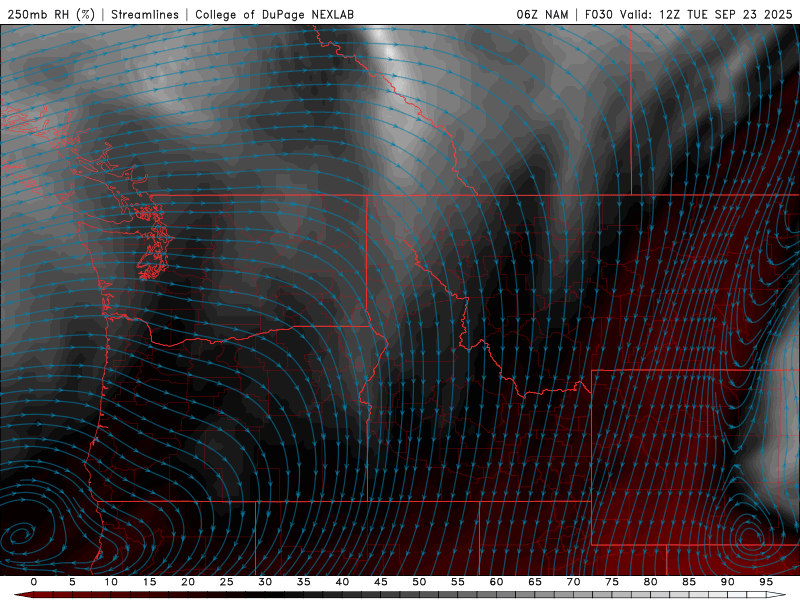
Task: Click the colorbar label "60"
Action: coord(496,582)
